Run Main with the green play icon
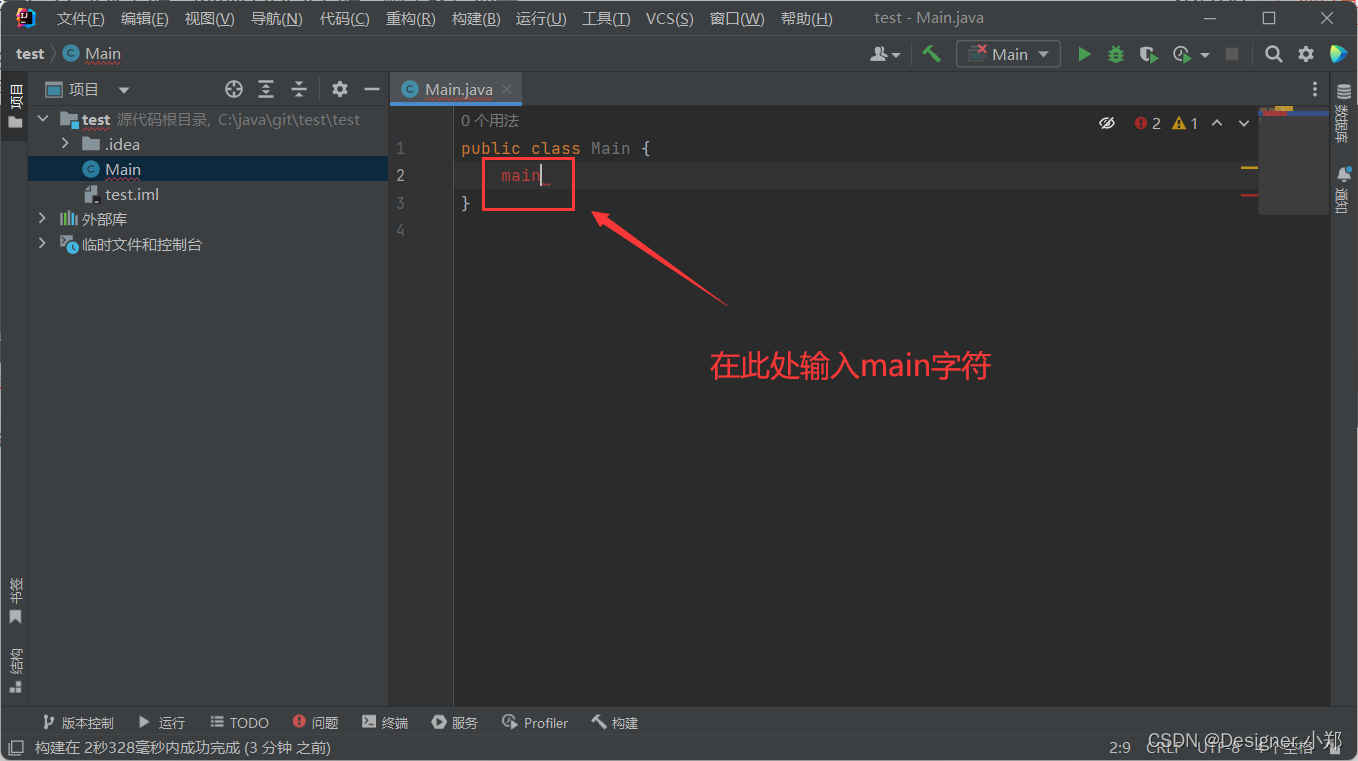Viewport: 1358px width, 761px height. tap(1084, 54)
